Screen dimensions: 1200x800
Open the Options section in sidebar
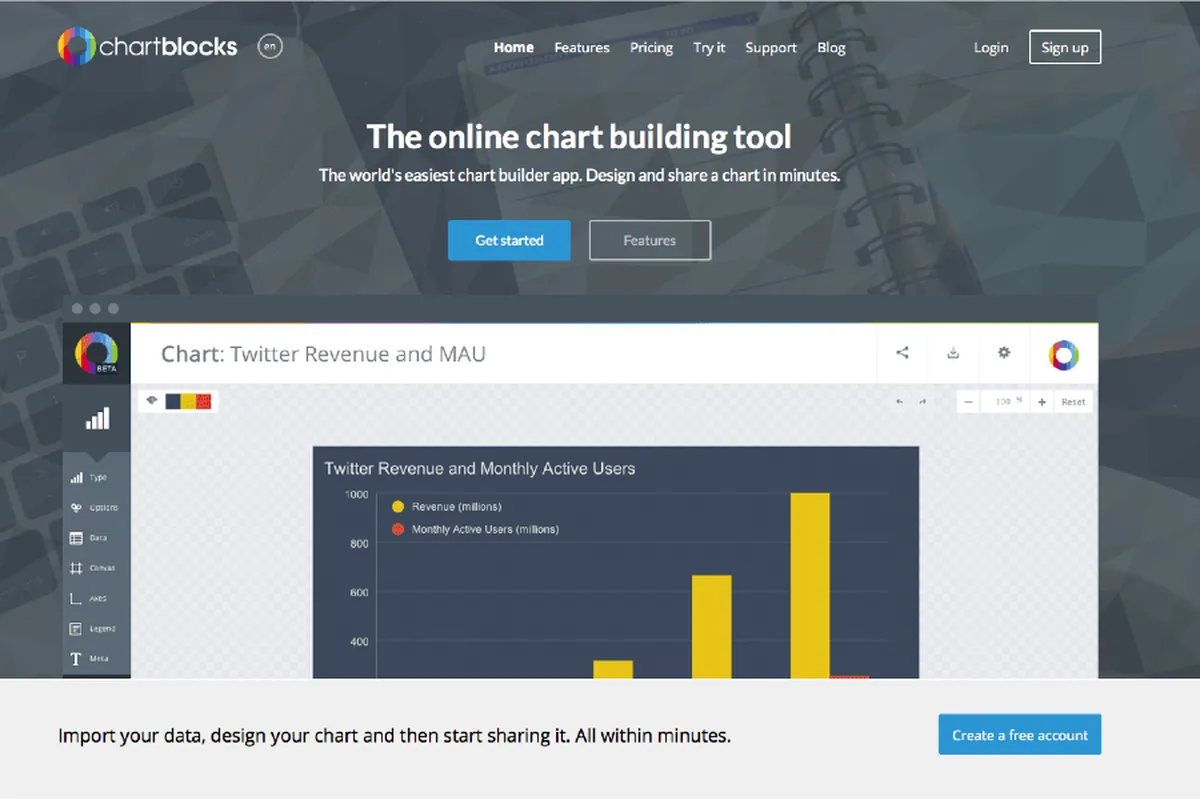[x=96, y=507]
